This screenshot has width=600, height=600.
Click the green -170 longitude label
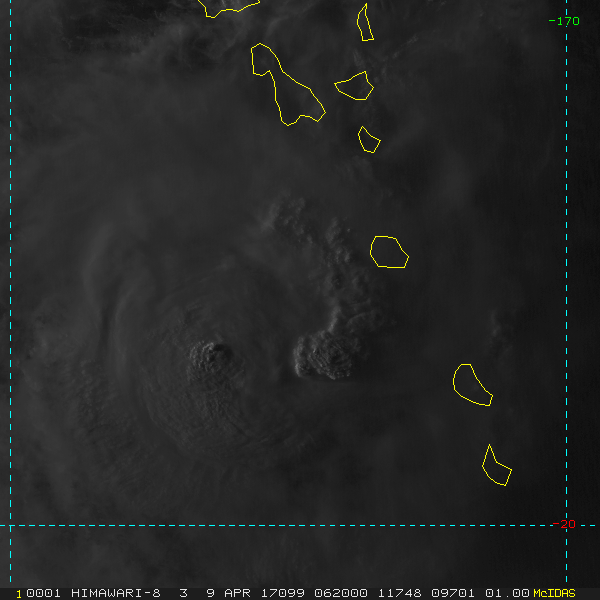coord(564,21)
